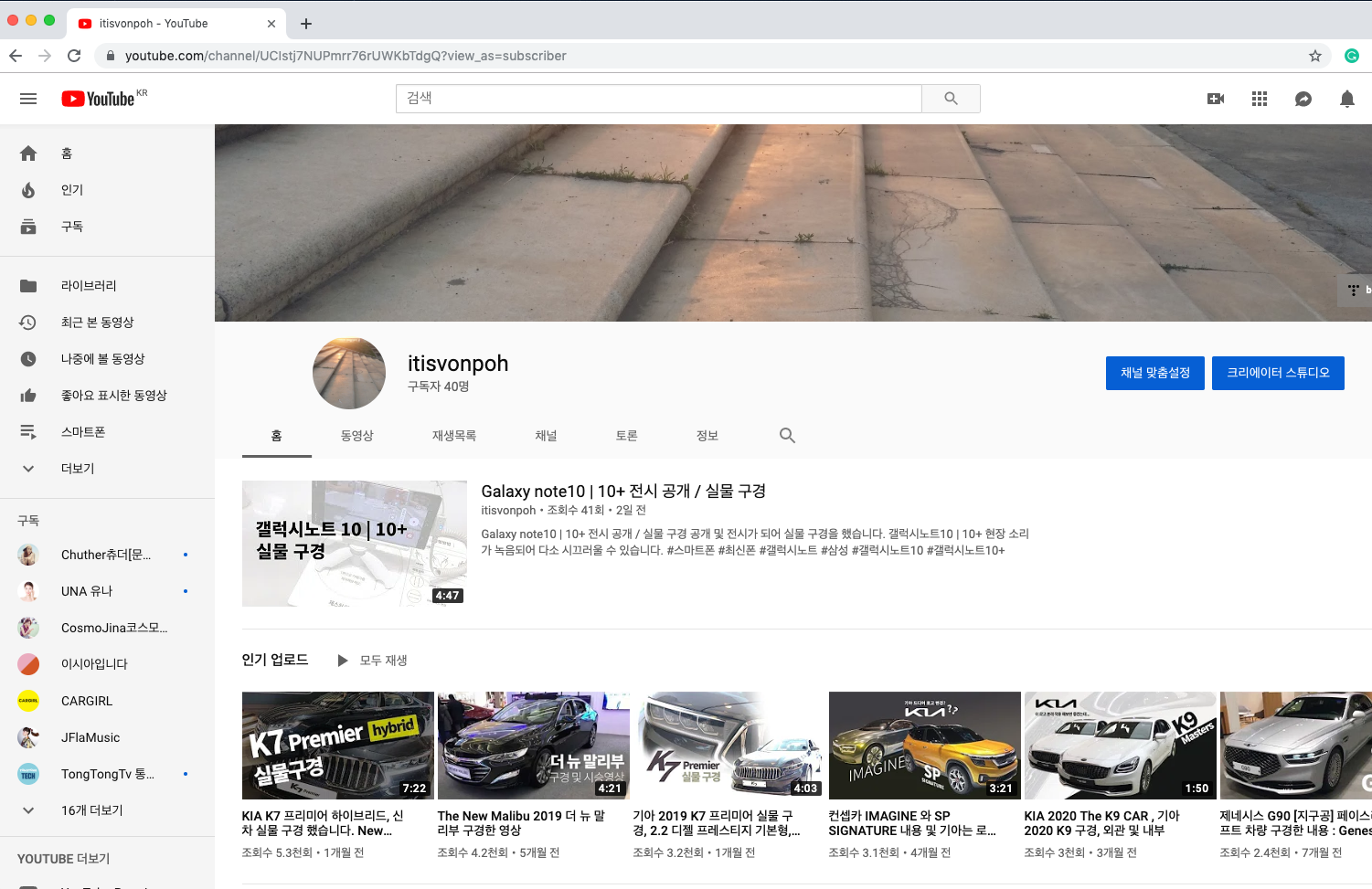Open CARGIRL subscription channel
The height and width of the screenshot is (889, 1372).
tap(107, 701)
